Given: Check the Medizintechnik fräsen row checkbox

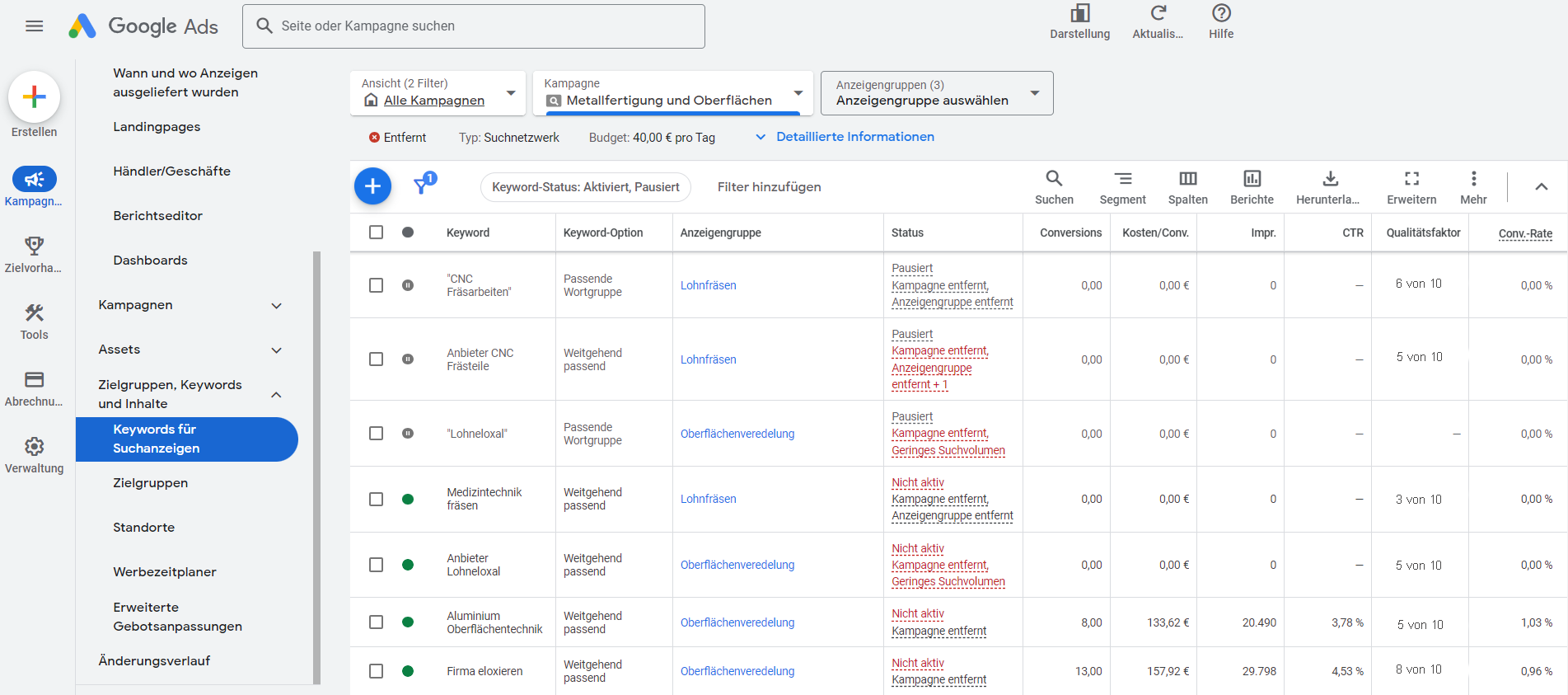Looking at the screenshot, I should coord(376,499).
